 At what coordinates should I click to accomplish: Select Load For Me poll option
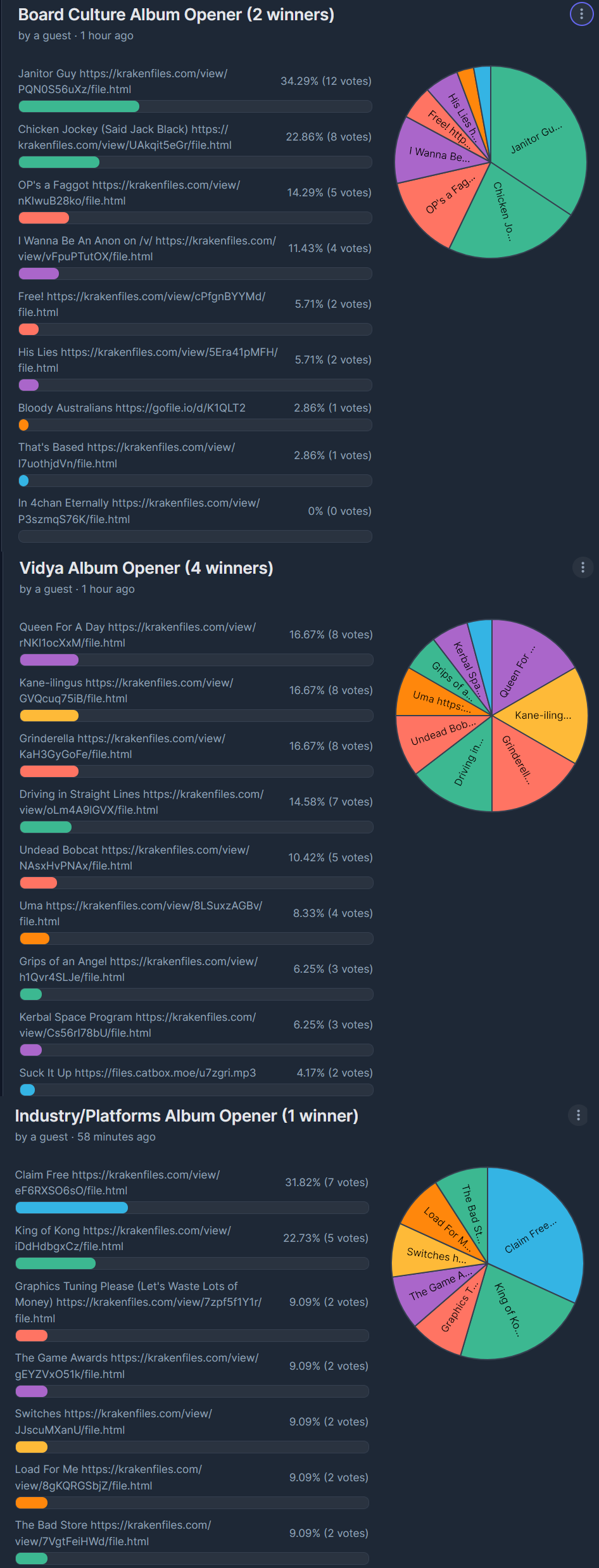pyautogui.click(x=109, y=1477)
